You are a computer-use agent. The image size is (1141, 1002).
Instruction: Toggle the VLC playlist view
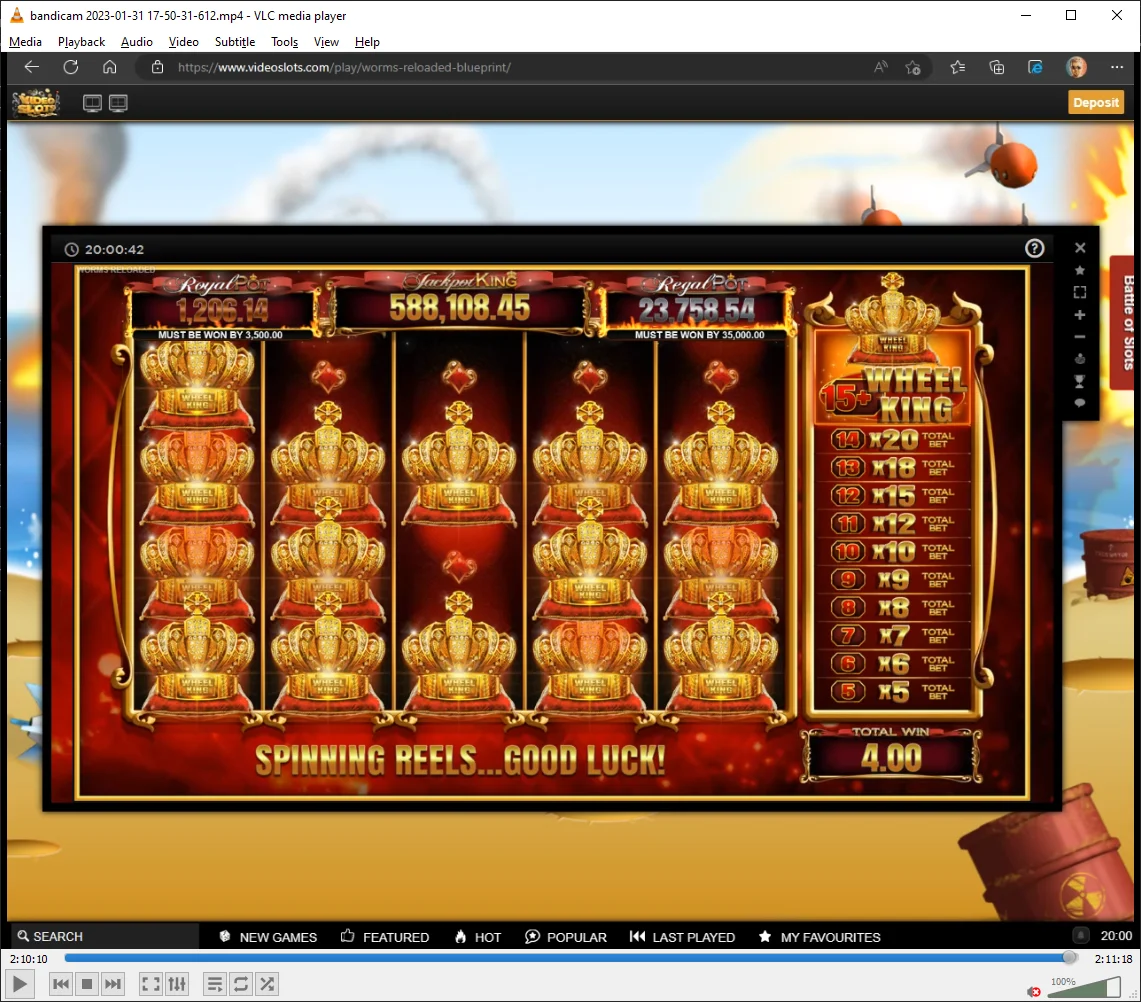(215, 985)
